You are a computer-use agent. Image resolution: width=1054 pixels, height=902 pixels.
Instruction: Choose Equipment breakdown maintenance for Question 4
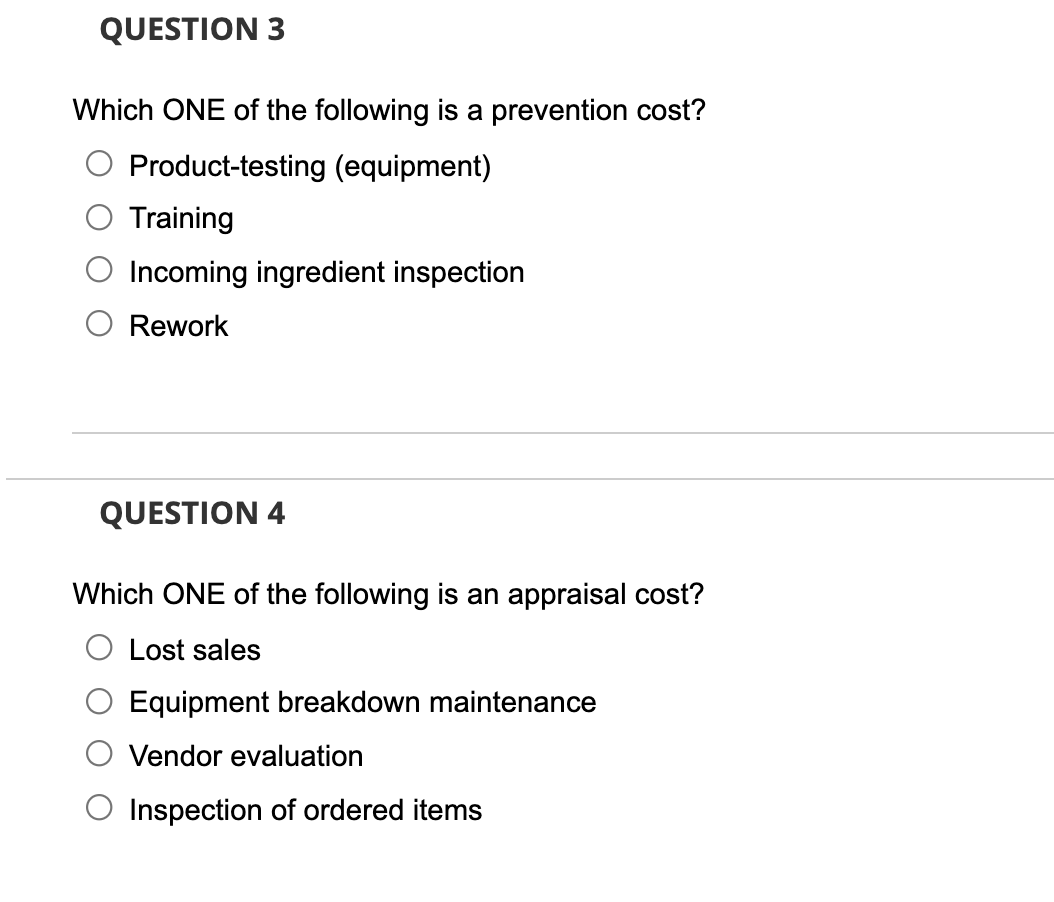point(99,699)
